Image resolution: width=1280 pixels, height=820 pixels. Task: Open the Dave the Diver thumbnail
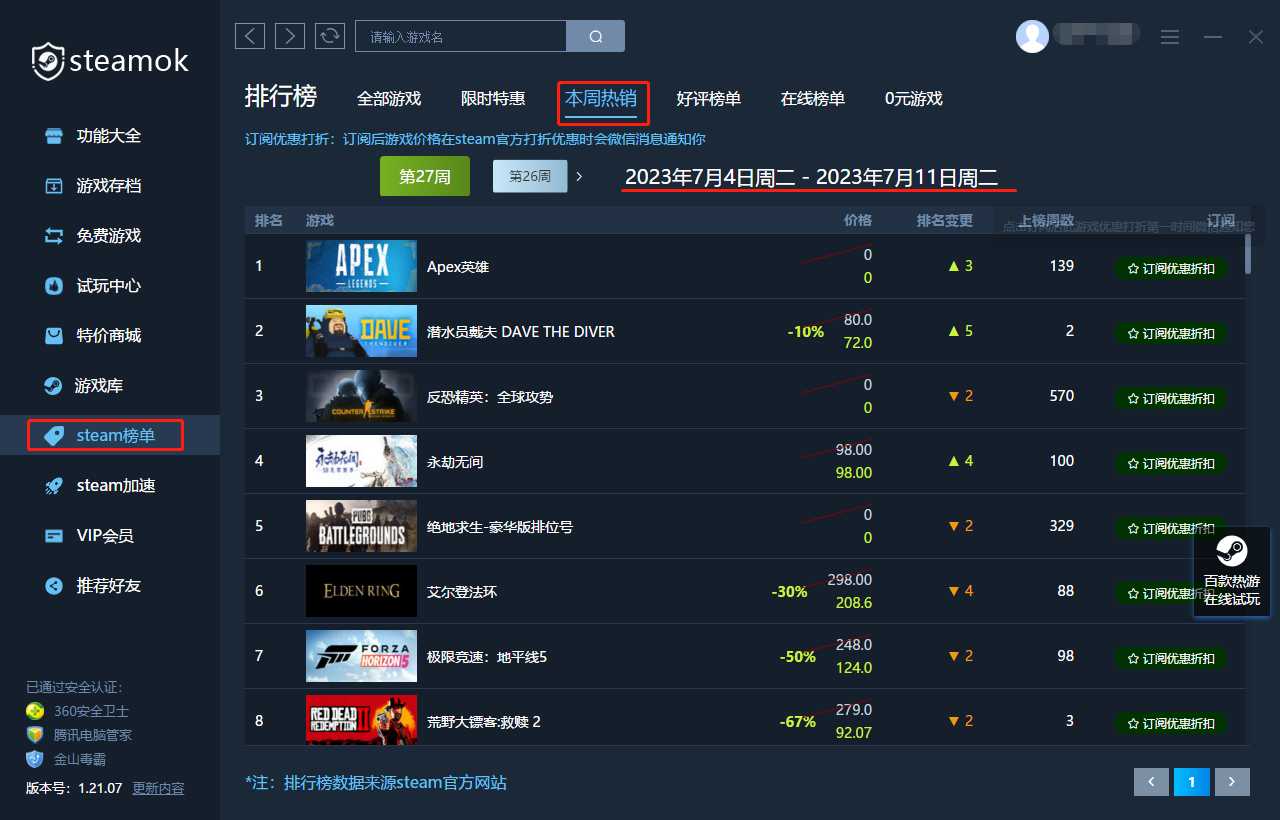tap(361, 331)
